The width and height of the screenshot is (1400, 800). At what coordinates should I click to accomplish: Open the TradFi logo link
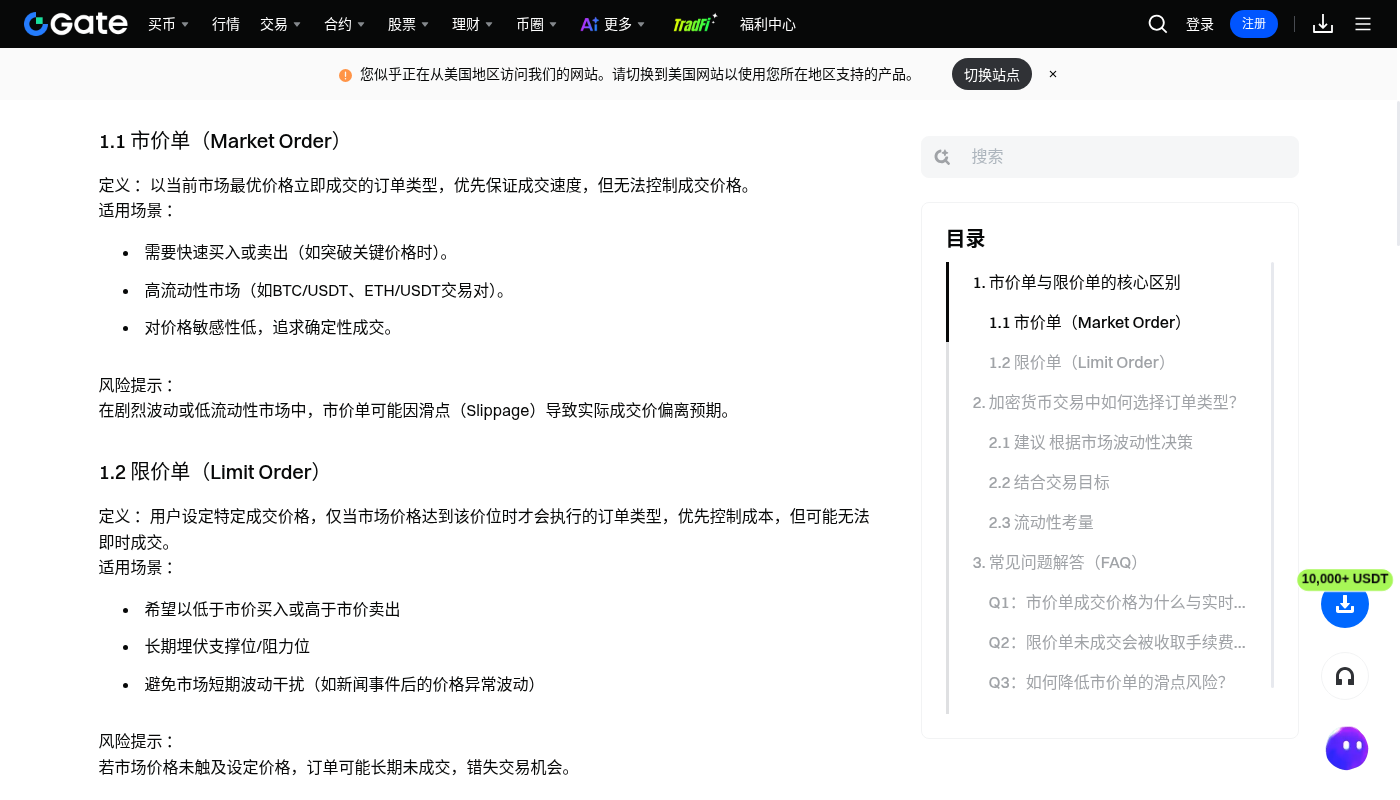[695, 23]
